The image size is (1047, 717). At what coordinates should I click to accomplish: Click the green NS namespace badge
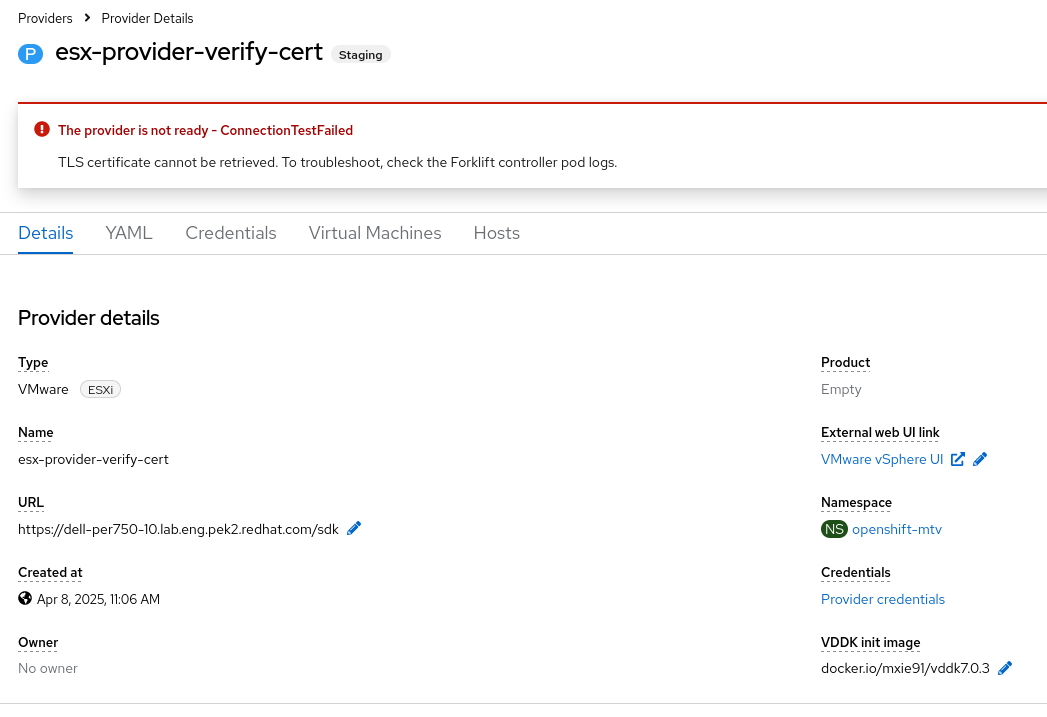click(834, 529)
